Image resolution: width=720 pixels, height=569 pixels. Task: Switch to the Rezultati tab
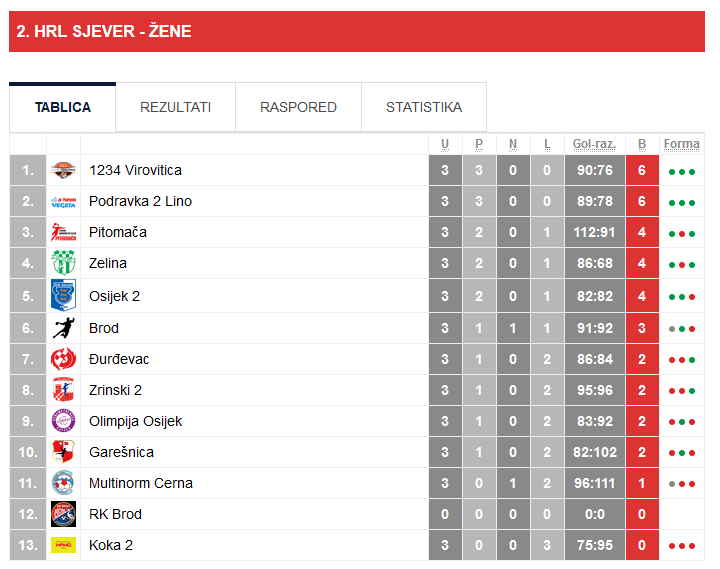[x=175, y=107]
